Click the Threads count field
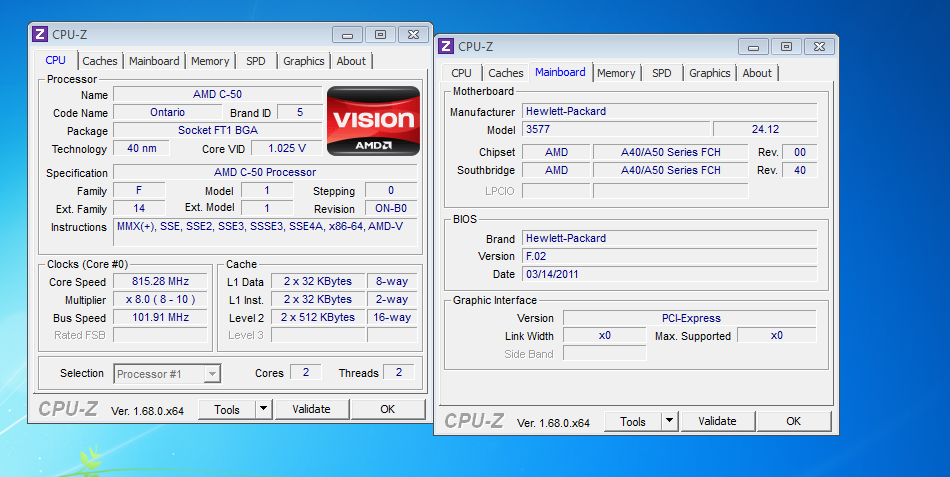This screenshot has height=477, width=950. coord(399,372)
